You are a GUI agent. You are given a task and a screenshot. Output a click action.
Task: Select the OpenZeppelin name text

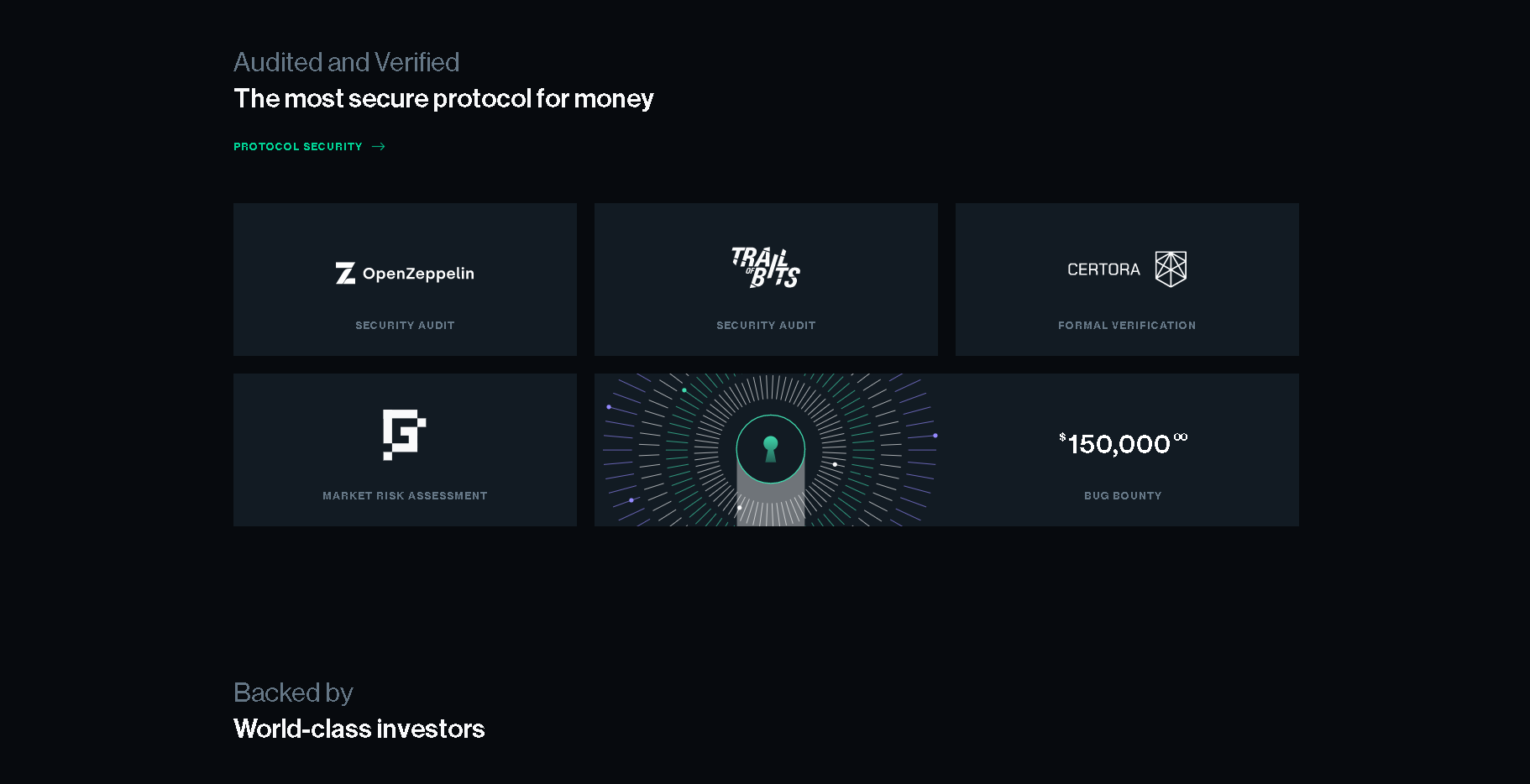pyautogui.click(x=418, y=274)
